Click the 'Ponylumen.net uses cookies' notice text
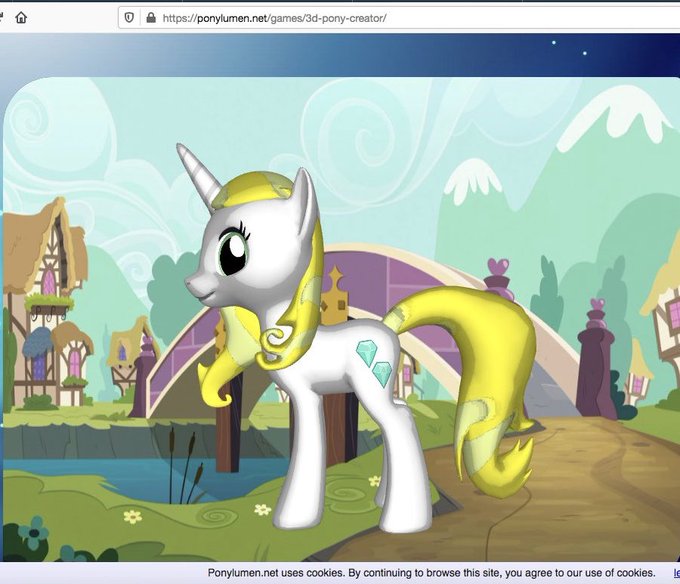Viewport: 680px width, 584px height. [432, 573]
